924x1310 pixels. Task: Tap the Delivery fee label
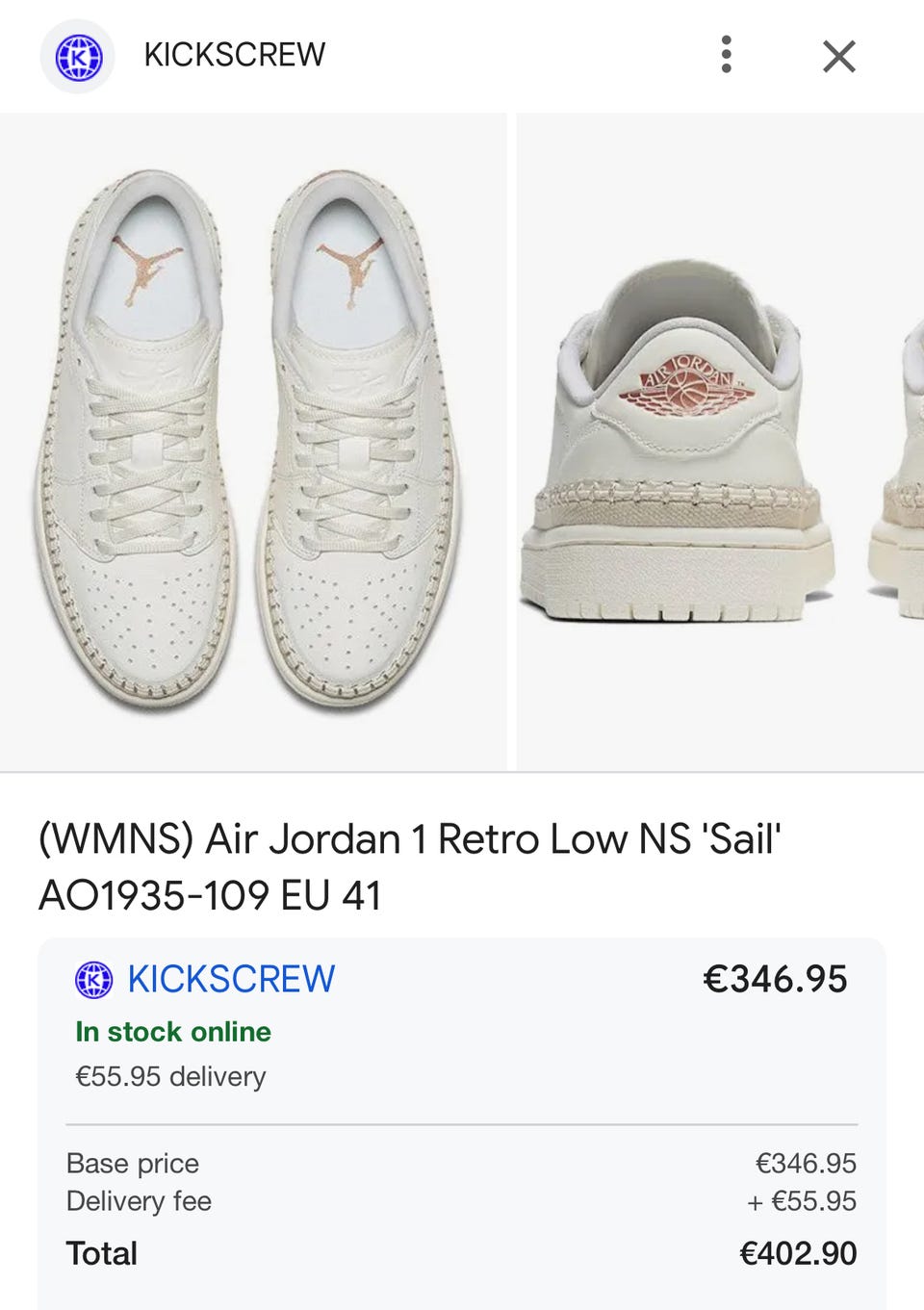coord(139,1201)
